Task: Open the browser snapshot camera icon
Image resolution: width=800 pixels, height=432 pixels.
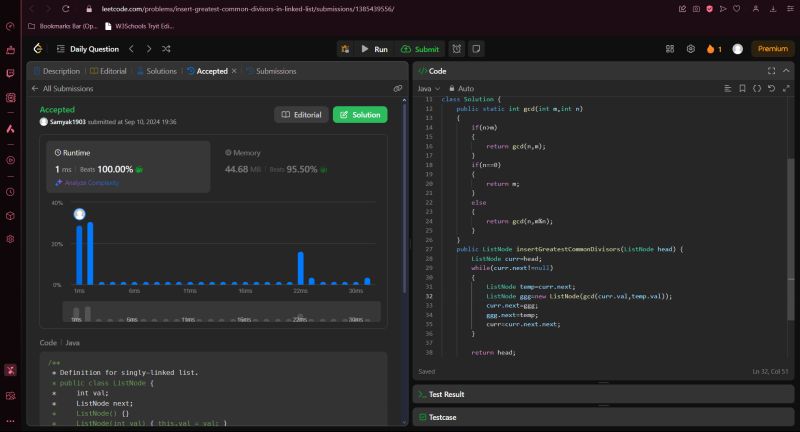Action: [x=696, y=9]
